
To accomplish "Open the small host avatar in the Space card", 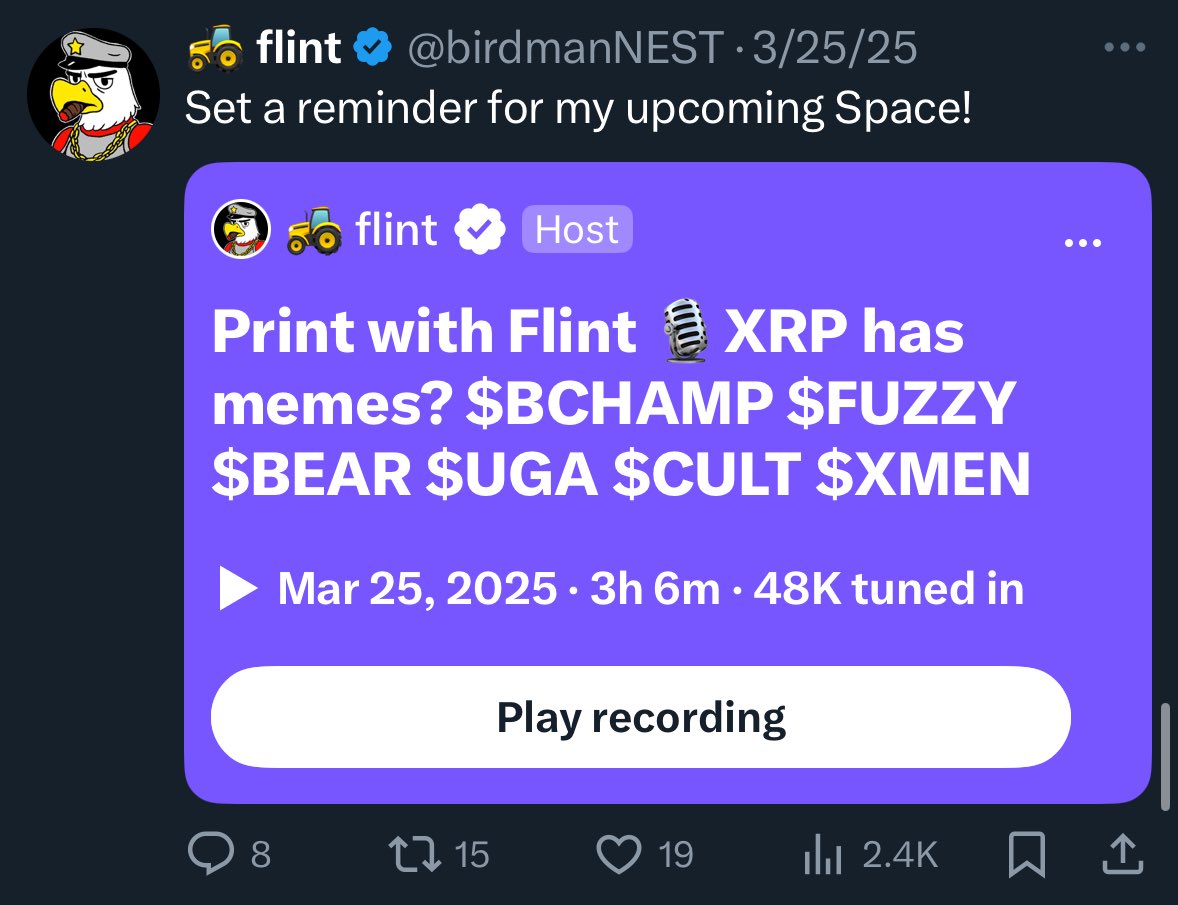I will coord(241,229).
